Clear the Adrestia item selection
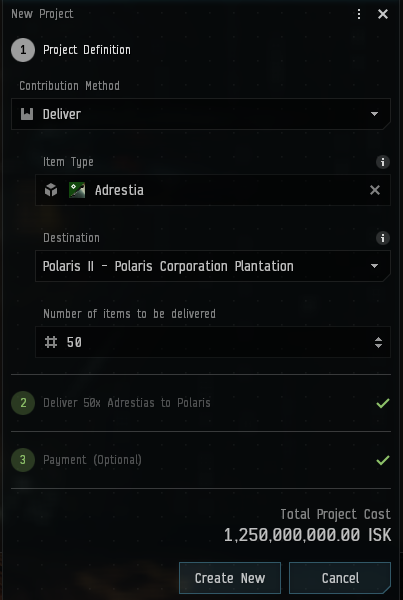This screenshot has width=403, height=600. 375,190
